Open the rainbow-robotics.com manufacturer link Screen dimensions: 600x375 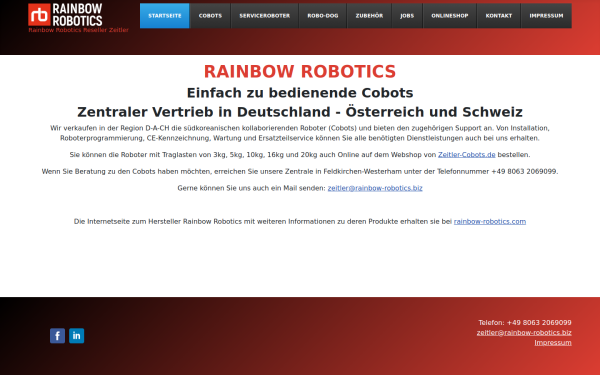pos(490,222)
